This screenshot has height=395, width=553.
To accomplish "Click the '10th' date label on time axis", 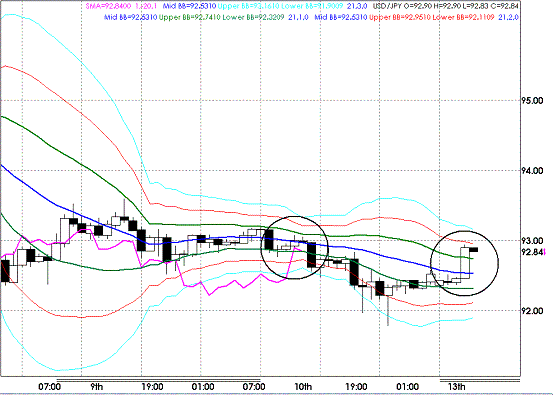I will click(303, 387).
